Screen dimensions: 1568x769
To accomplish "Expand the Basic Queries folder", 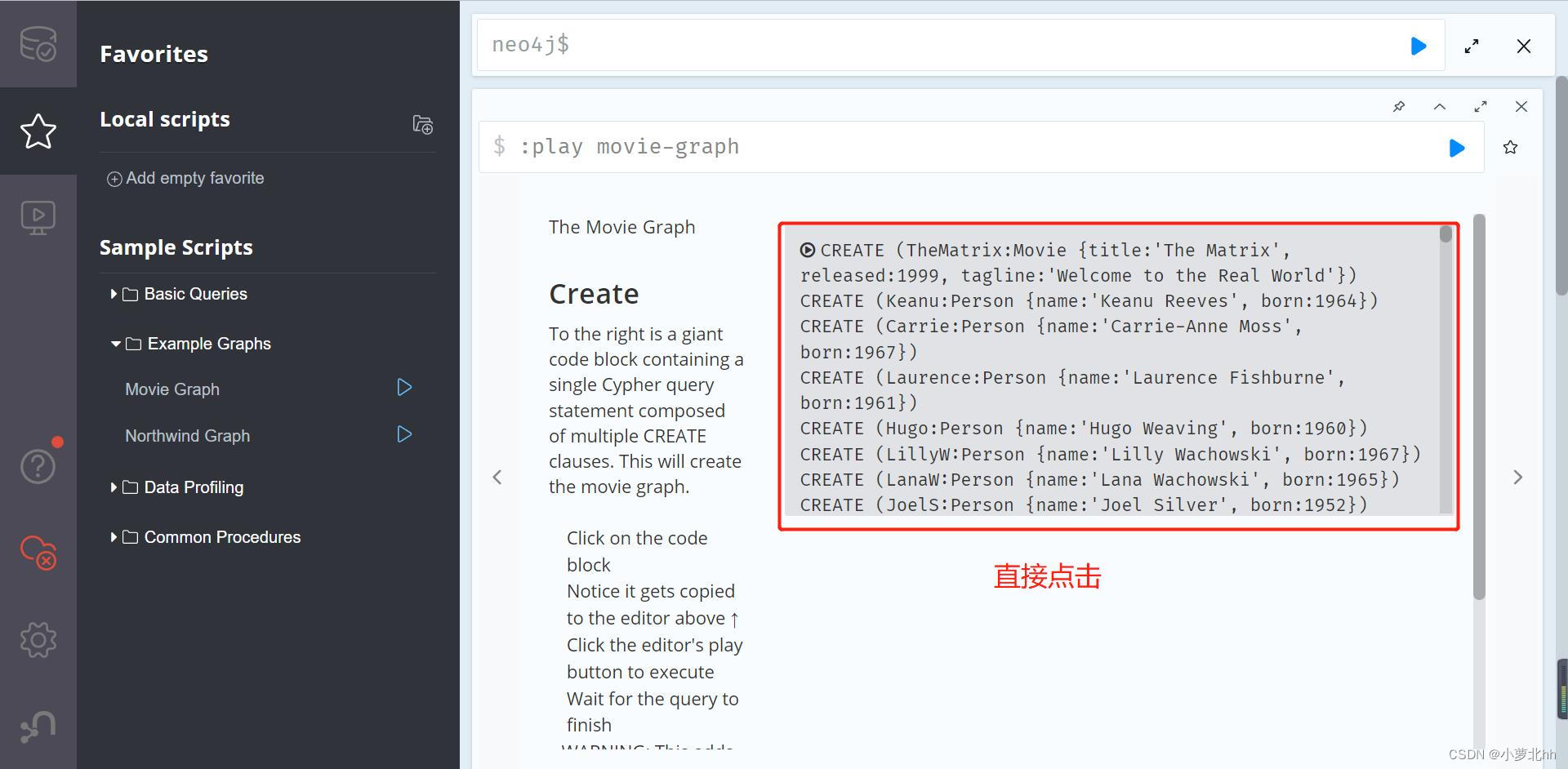I will pyautogui.click(x=179, y=294).
